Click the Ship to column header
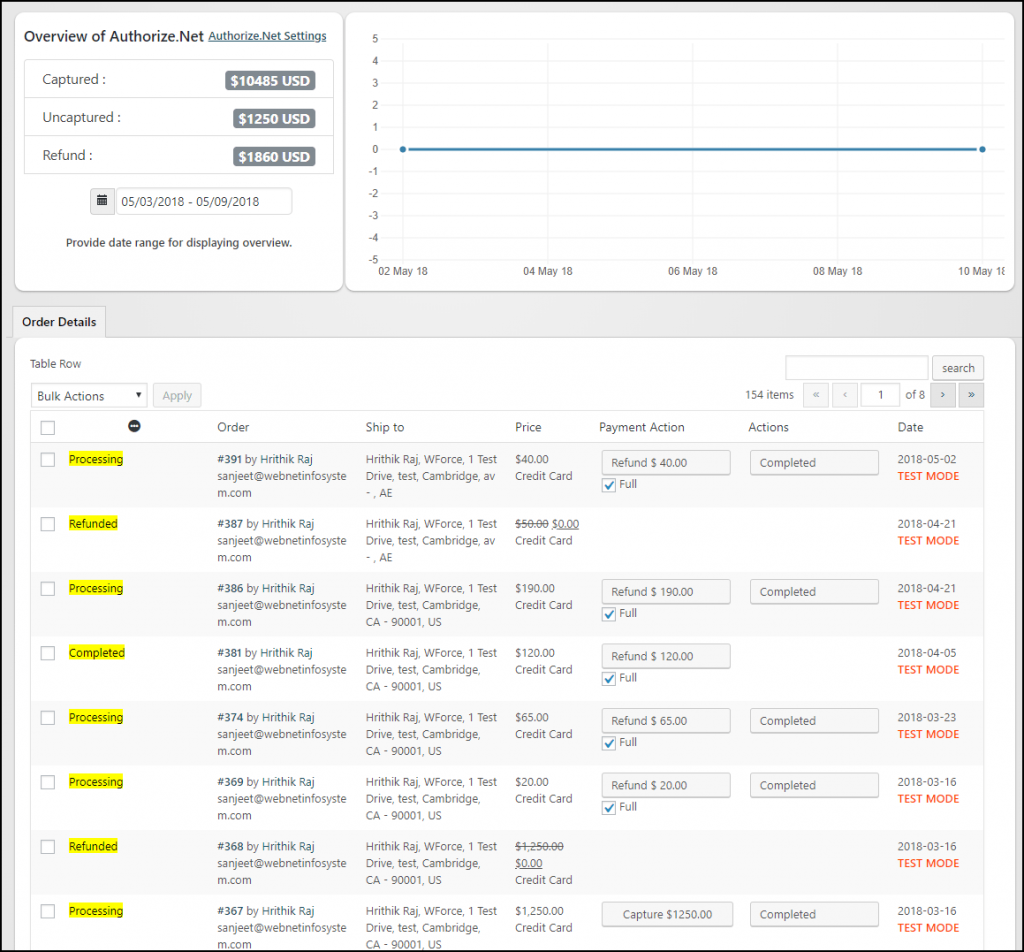This screenshot has height=952, width=1024. pos(385,427)
